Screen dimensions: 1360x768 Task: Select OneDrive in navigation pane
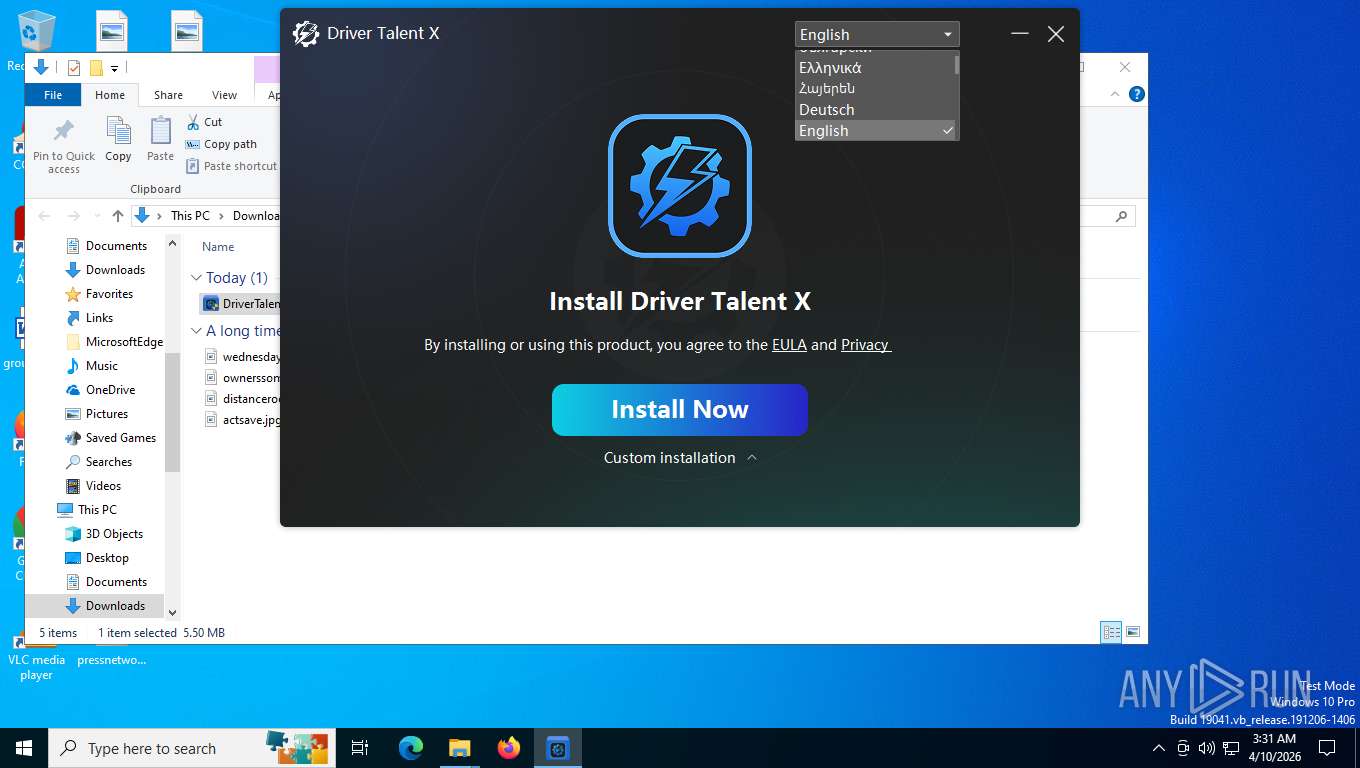pyautogui.click(x=110, y=390)
